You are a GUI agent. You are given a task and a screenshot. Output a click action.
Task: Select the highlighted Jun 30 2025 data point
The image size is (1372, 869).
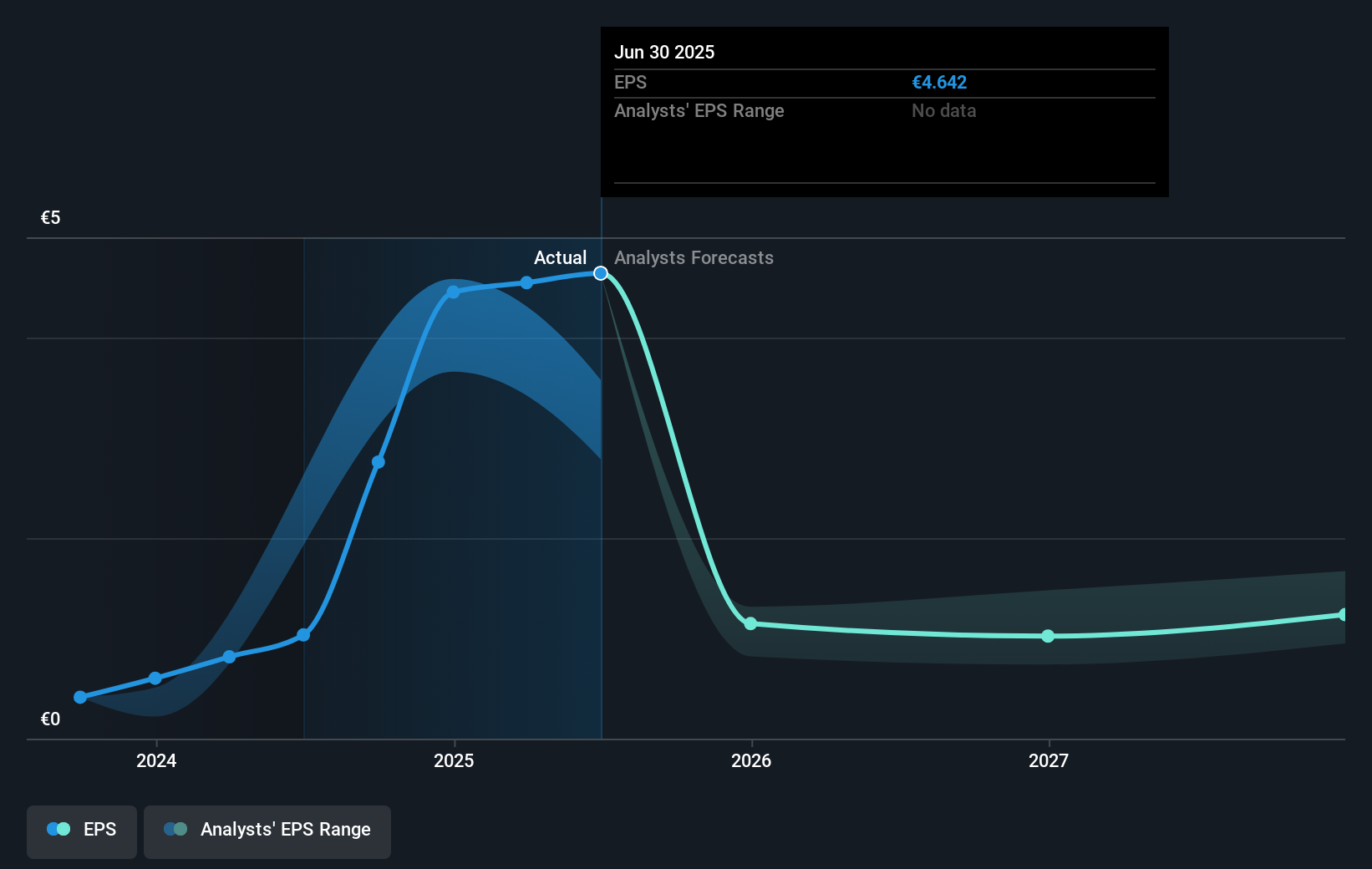pyautogui.click(x=600, y=272)
